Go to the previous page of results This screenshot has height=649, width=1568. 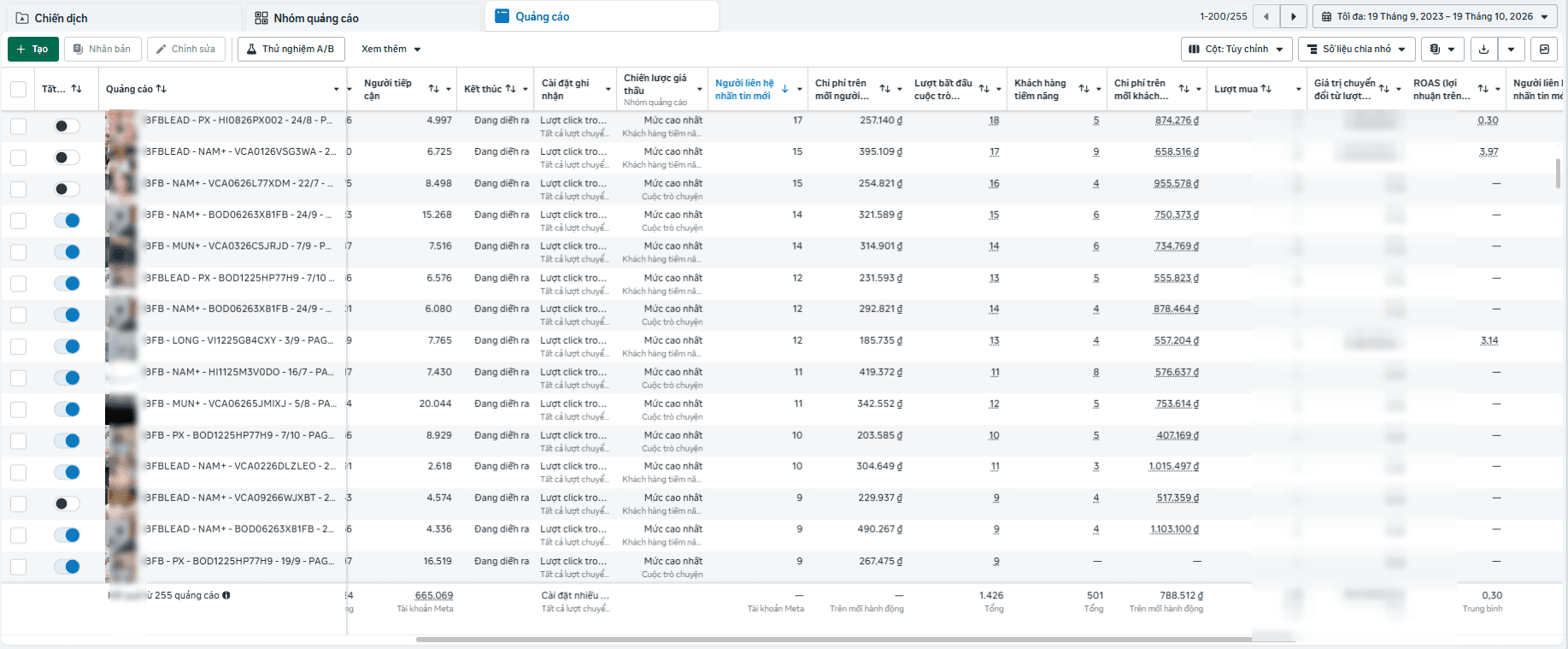(1266, 16)
